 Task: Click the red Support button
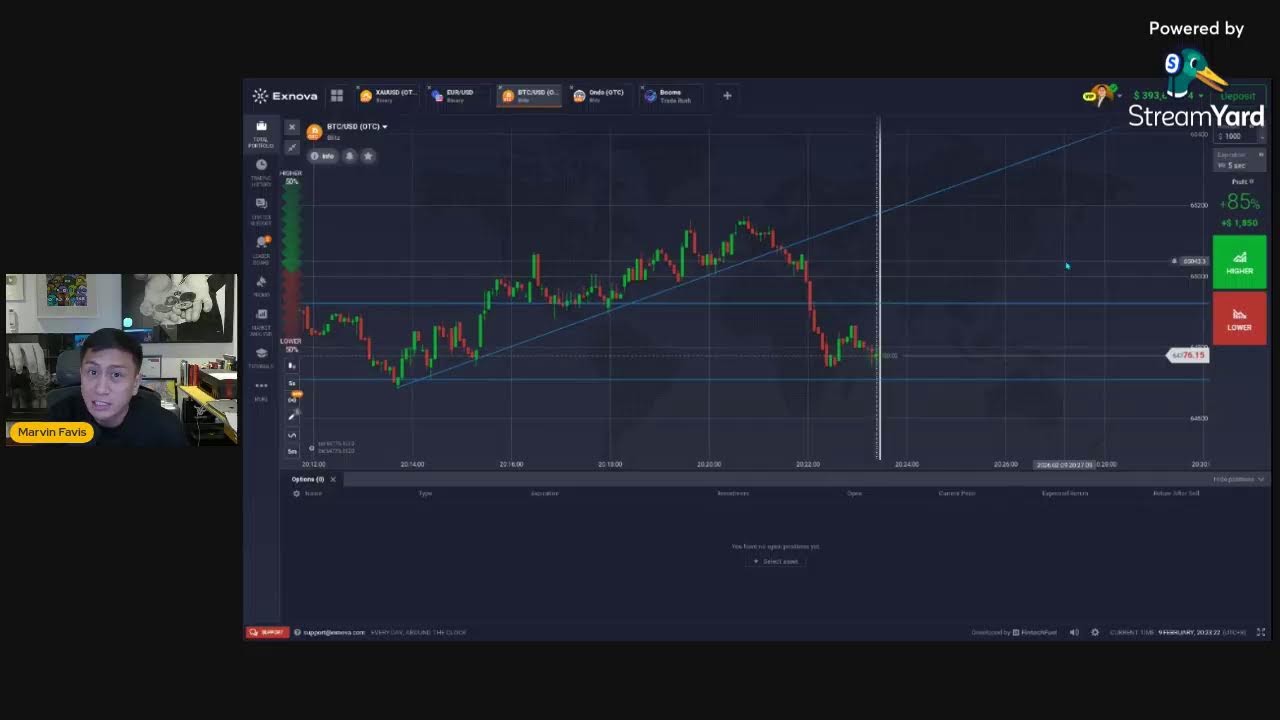coord(267,632)
